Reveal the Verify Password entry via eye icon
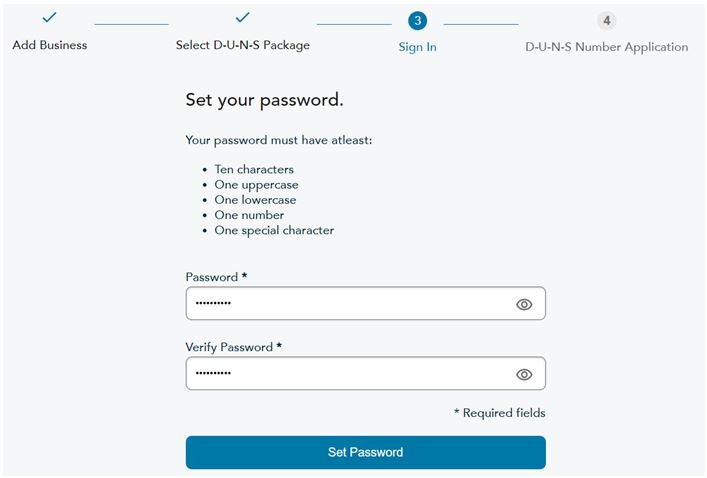707x478 pixels. (524, 375)
